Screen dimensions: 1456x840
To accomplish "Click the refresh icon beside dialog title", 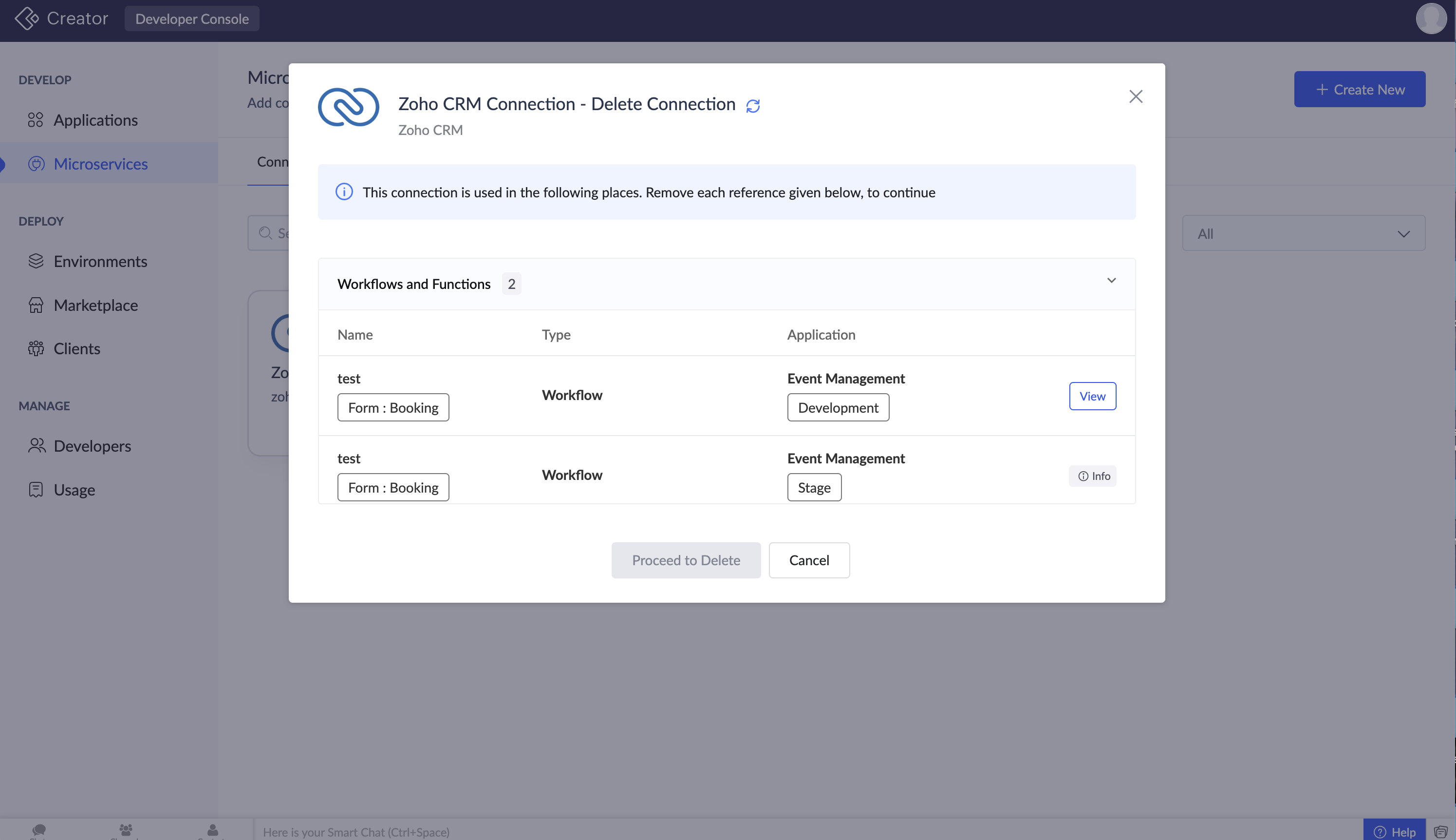I will pyautogui.click(x=753, y=106).
